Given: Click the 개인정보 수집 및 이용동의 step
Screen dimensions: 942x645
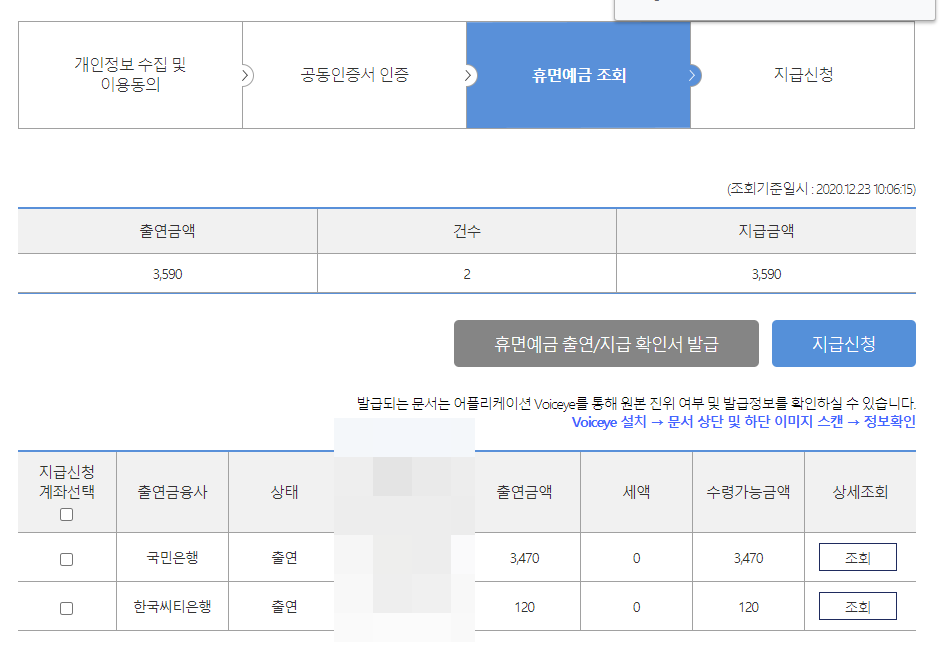Looking at the screenshot, I should point(130,75).
